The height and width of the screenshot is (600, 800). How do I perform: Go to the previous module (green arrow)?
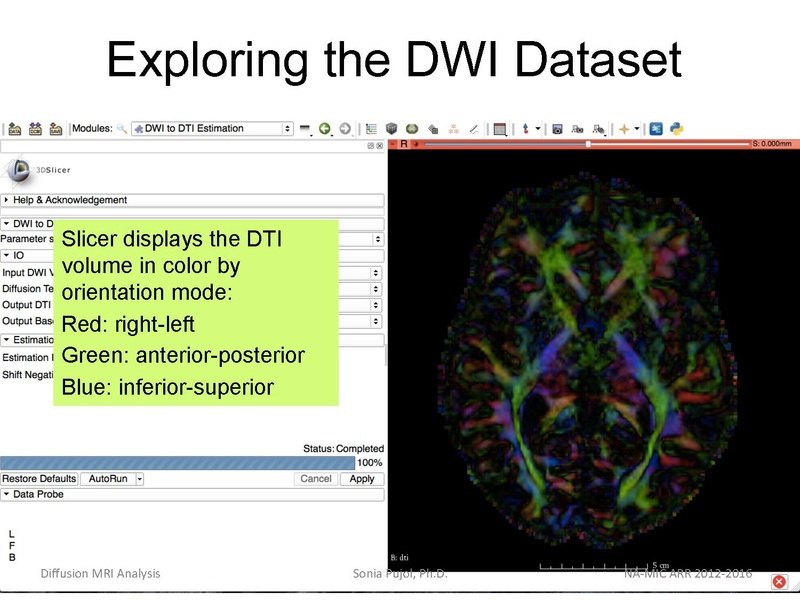pos(325,129)
